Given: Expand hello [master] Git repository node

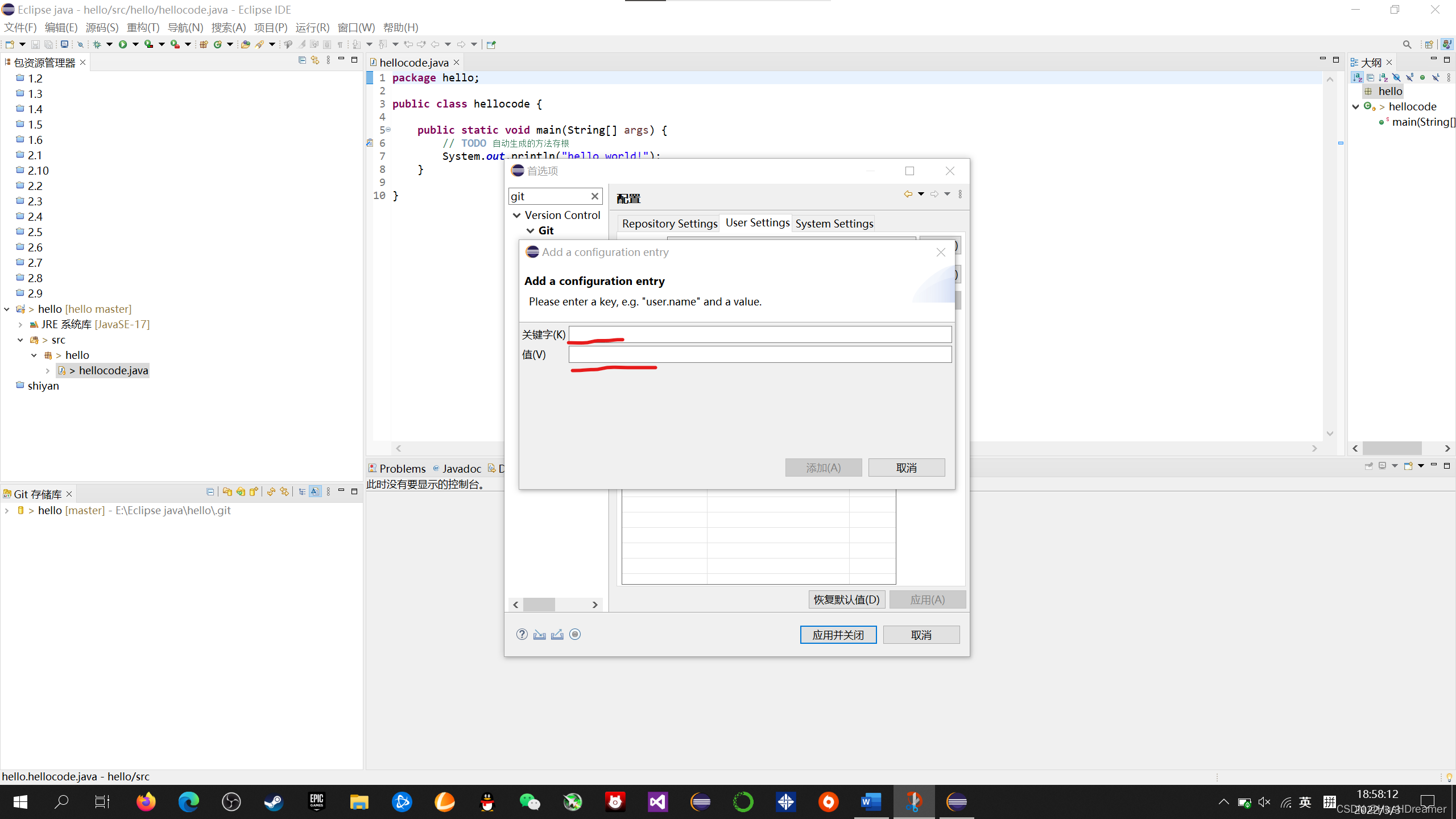Looking at the screenshot, I should tap(7, 511).
